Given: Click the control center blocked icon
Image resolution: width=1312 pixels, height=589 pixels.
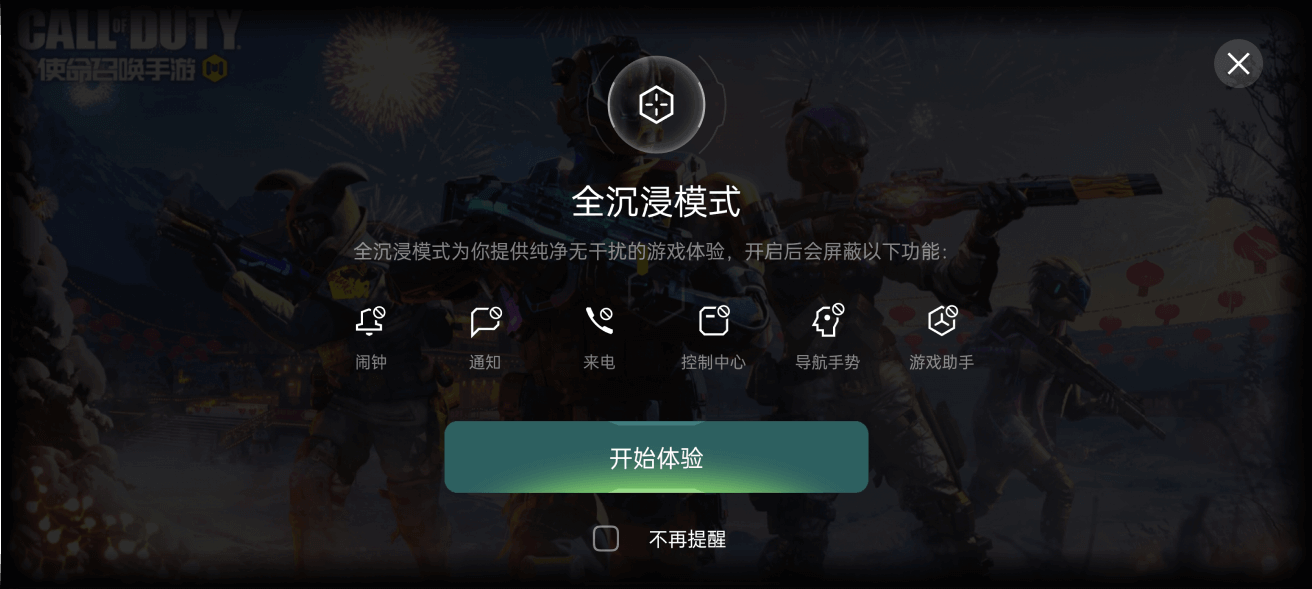Looking at the screenshot, I should click(x=714, y=321).
